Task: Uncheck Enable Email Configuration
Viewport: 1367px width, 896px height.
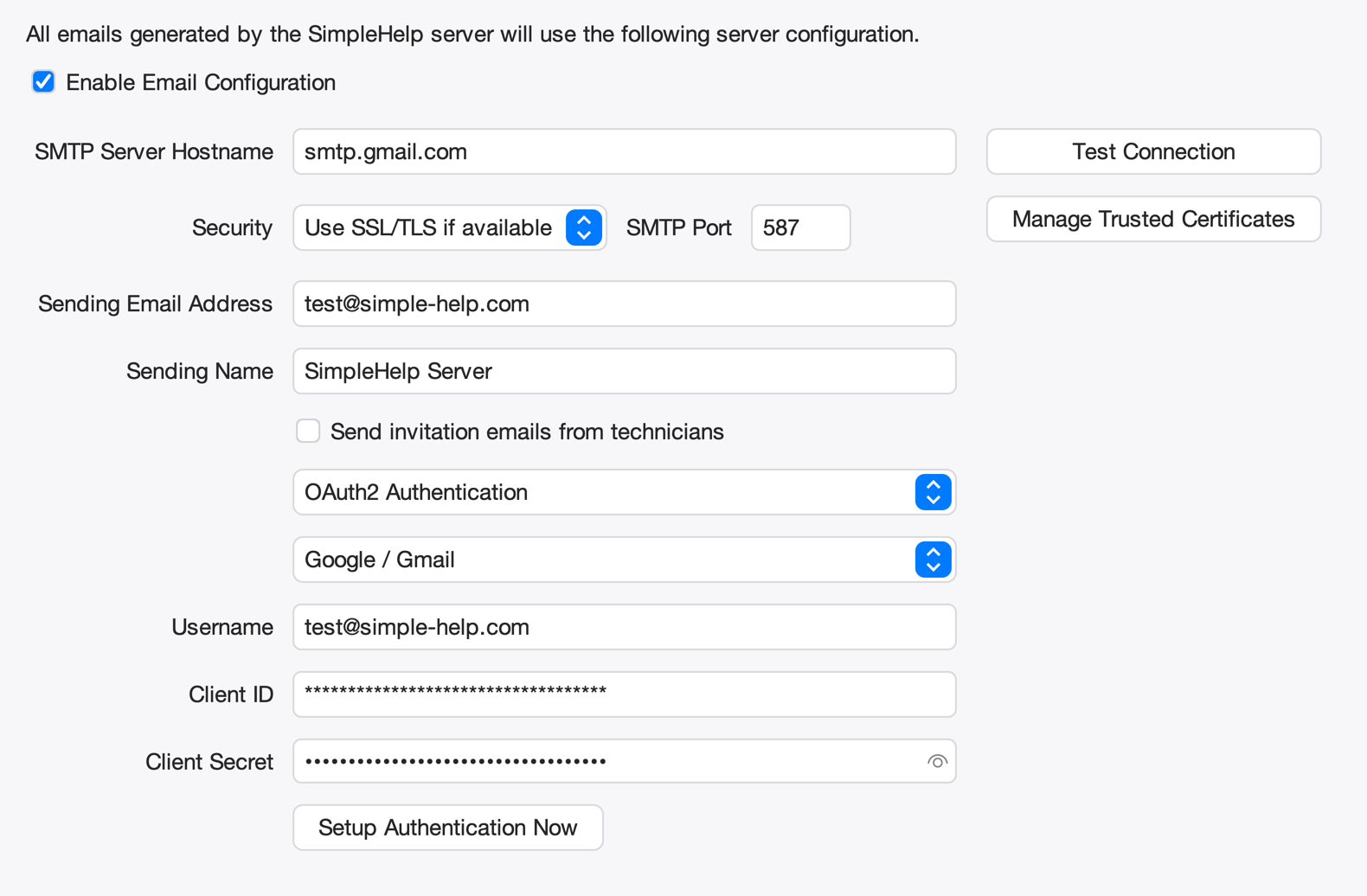Action: coord(43,82)
